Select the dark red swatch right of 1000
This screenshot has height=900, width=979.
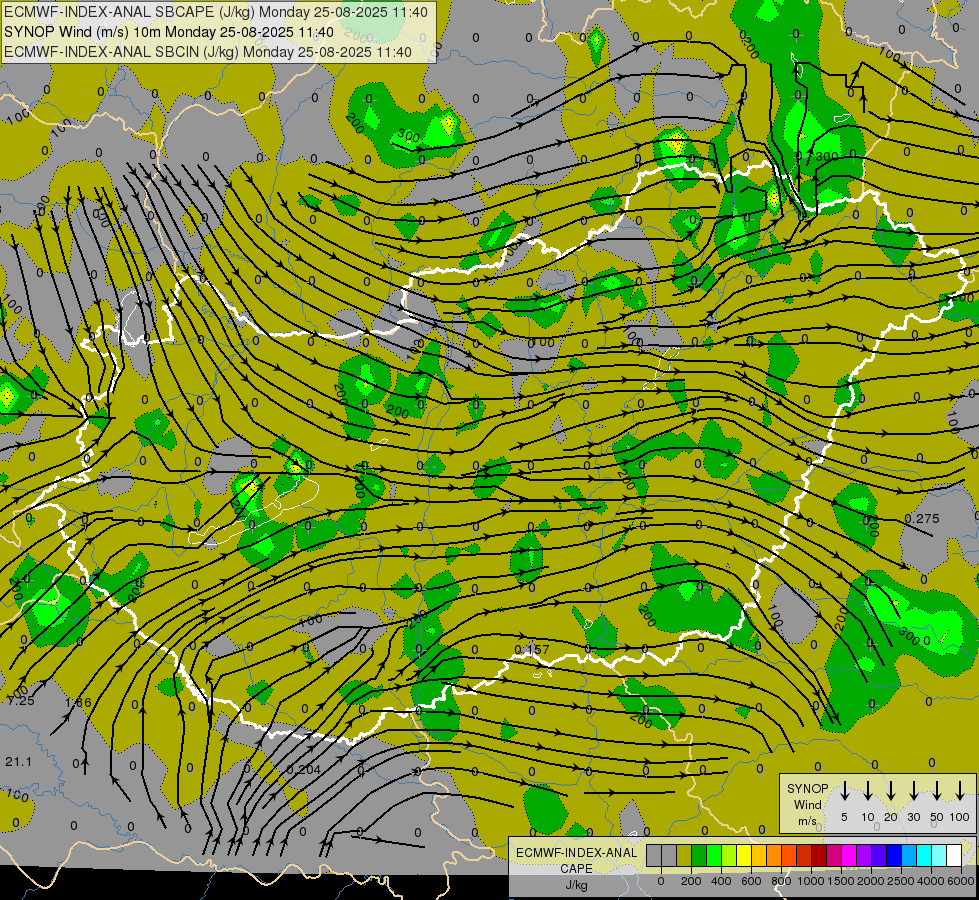(x=819, y=855)
